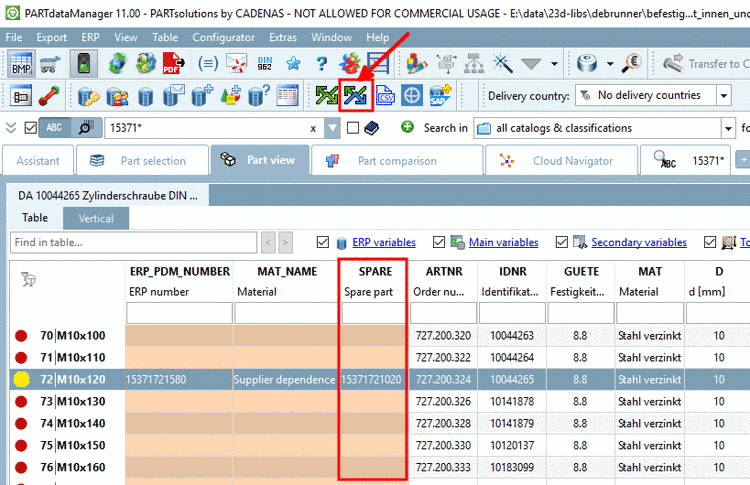
Task: Click the database with question mark icon
Action: pyautogui.click(x=258, y=95)
